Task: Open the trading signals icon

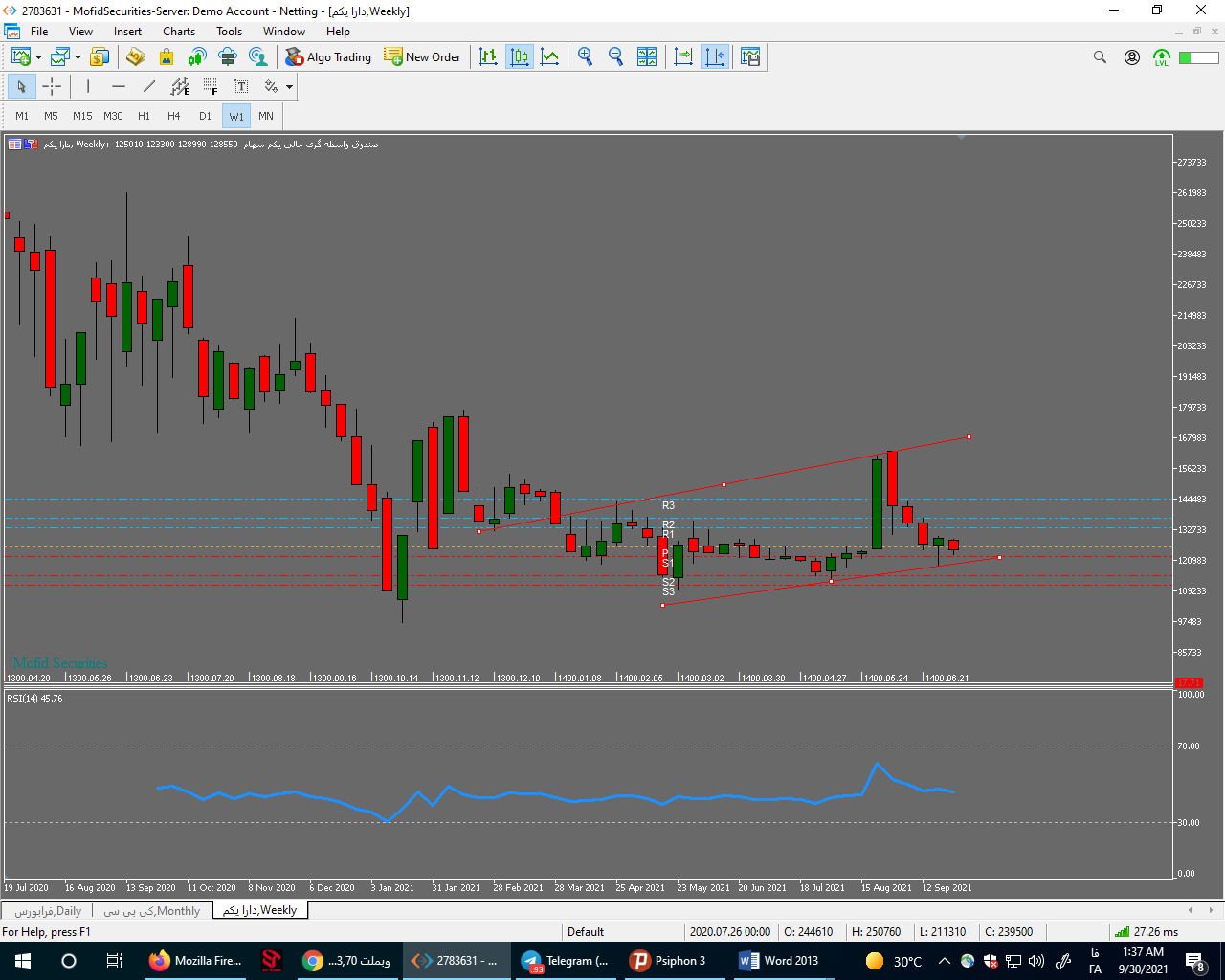Action: [197, 57]
